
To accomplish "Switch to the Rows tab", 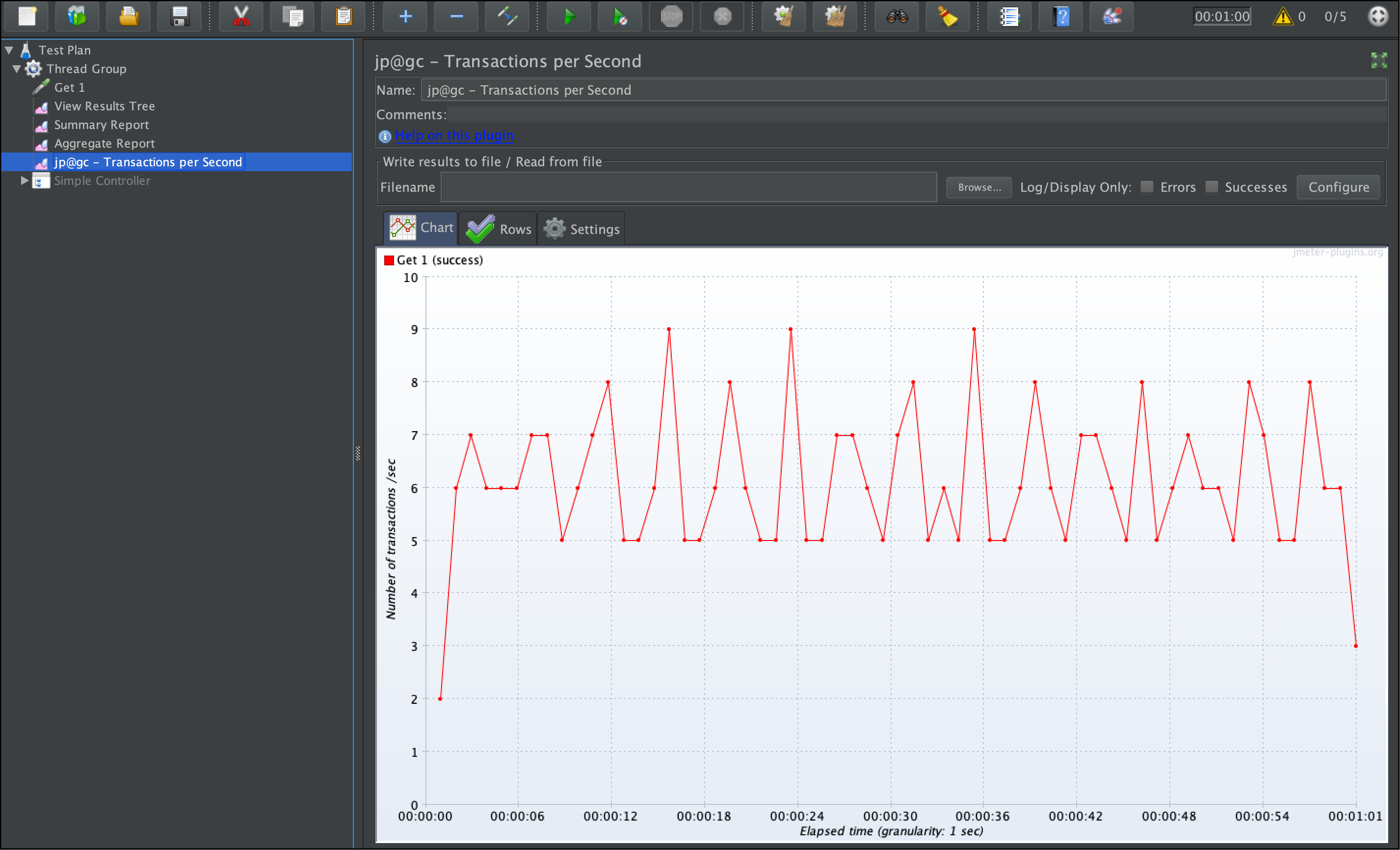I will [498, 229].
